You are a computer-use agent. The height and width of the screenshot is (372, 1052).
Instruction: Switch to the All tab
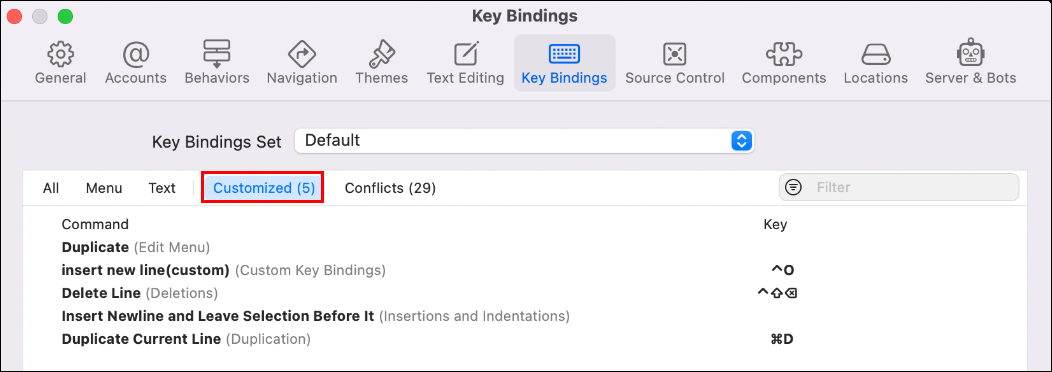click(51, 188)
